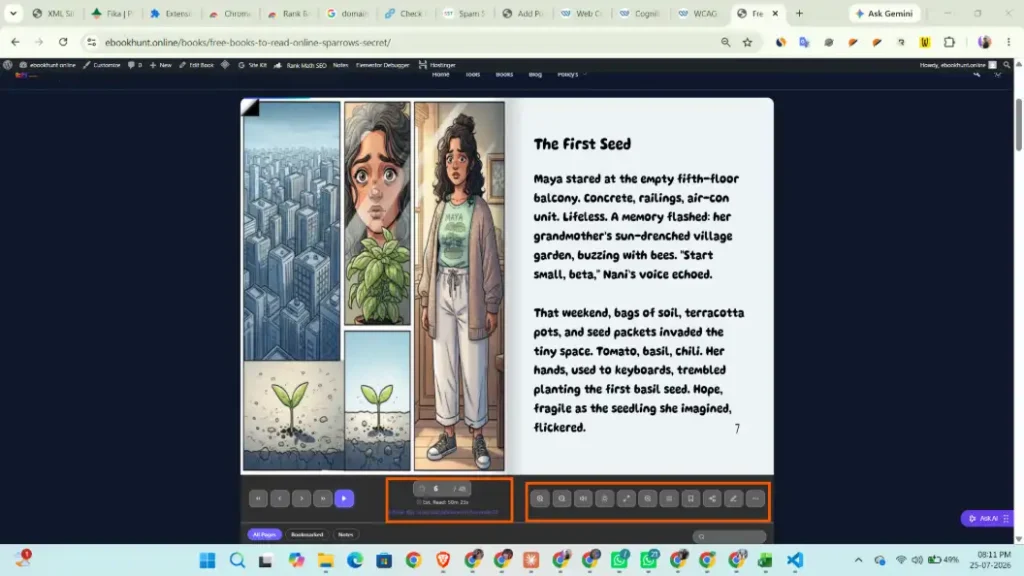
Task: Zoom out using the reader toolbar magnifier
Action: [x=562, y=498]
